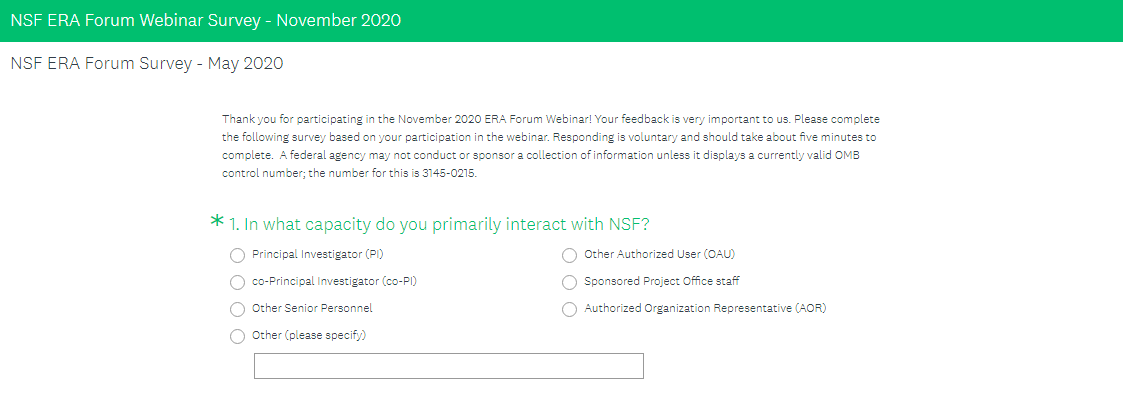This screenshot has width=1123, height=394.
Task: Choose the co-Principal Investigator (co-PI) radio circle
Action: [x=237, y=283]
